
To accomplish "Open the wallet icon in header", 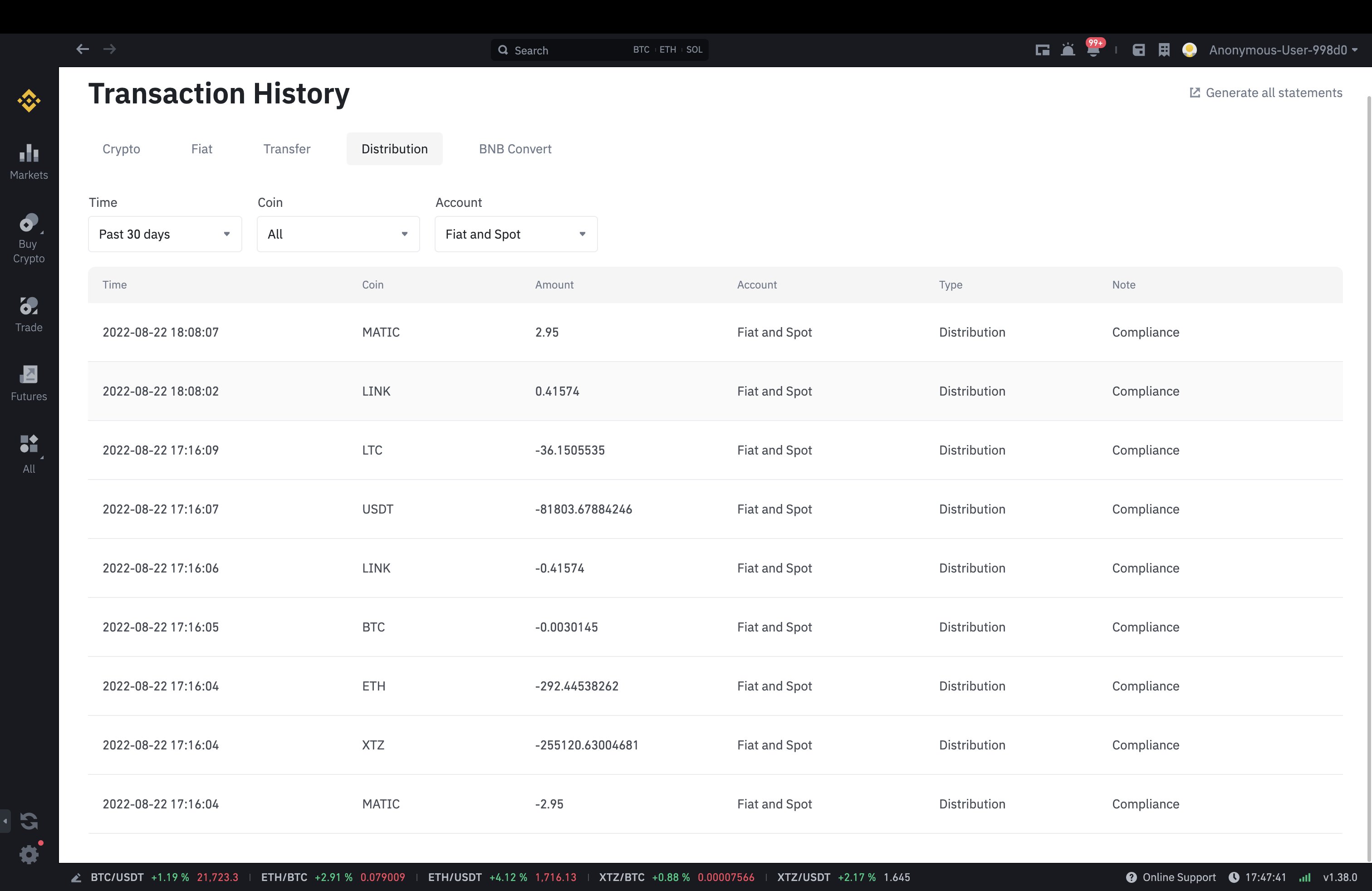I will [1138, 50].
